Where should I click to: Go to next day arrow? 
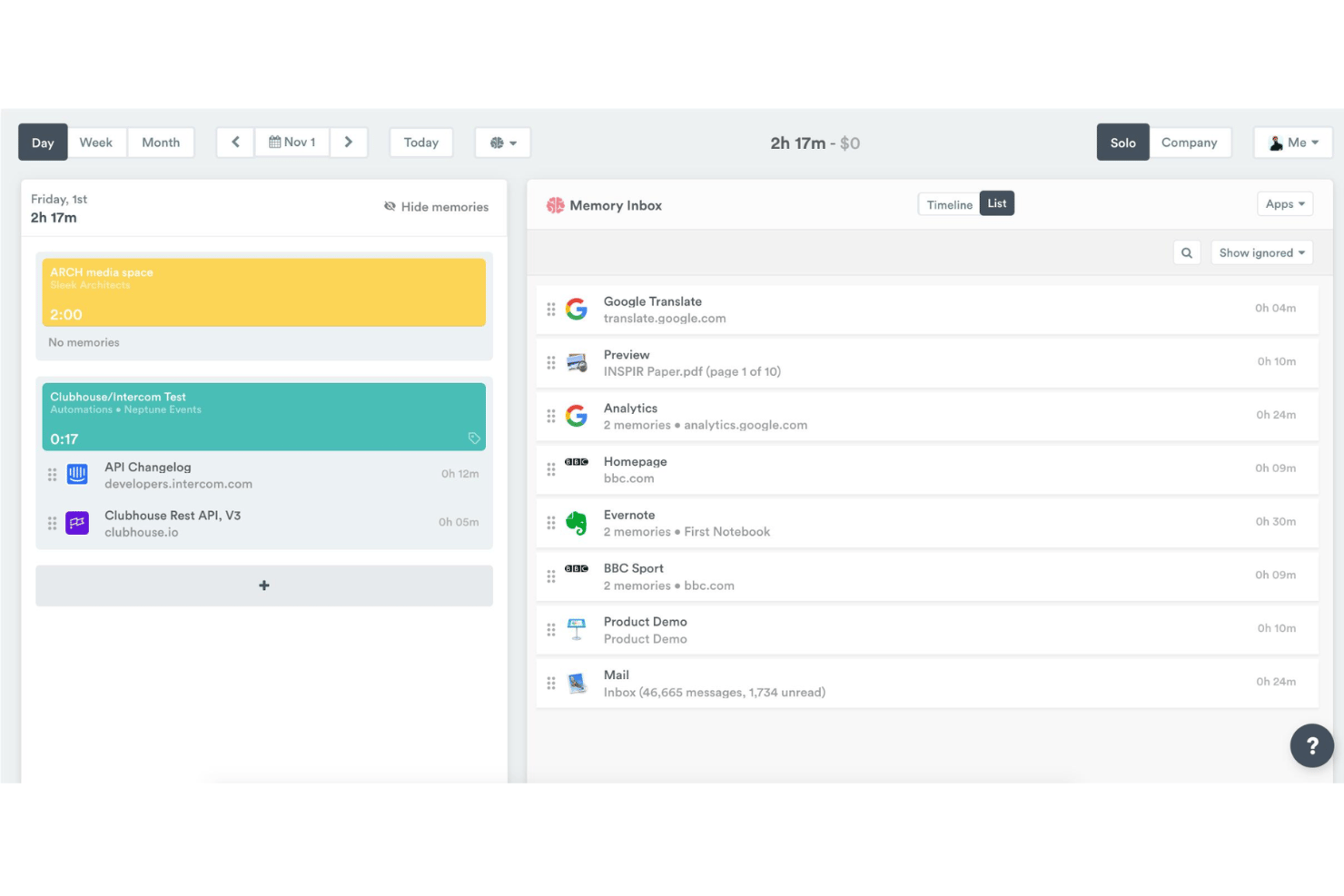[x=348, y=143]
